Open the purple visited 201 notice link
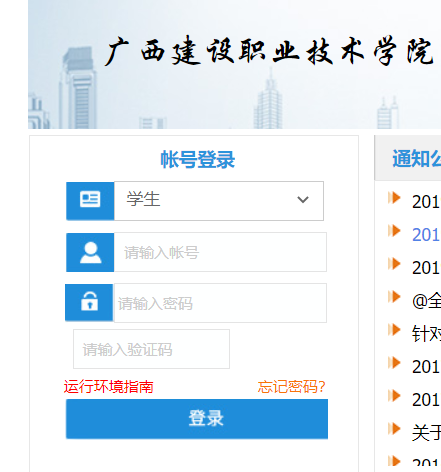Viewport: 441px width, 472px height. (426, 235)
